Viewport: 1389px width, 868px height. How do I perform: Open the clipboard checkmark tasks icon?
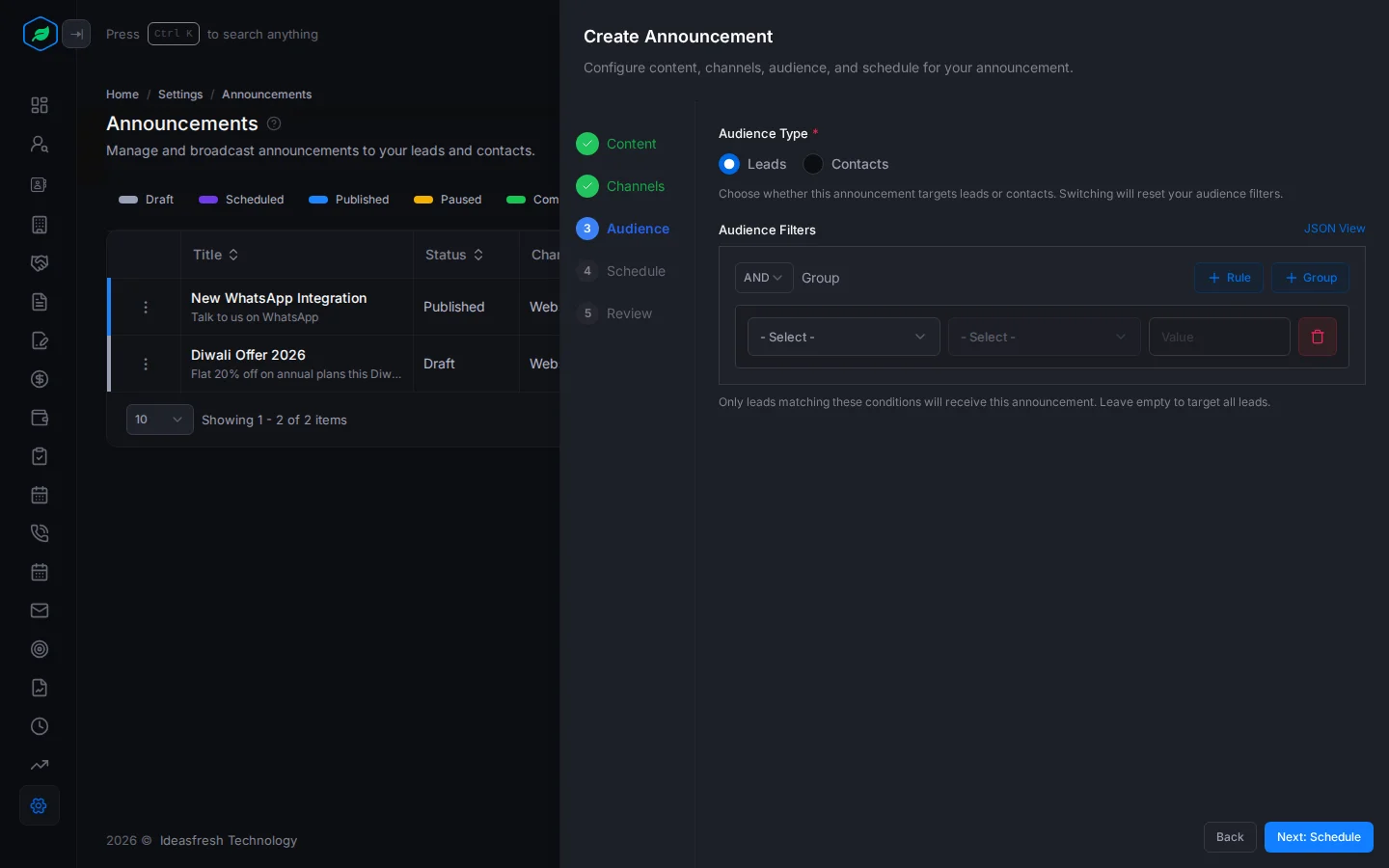(x=40, y=456)
